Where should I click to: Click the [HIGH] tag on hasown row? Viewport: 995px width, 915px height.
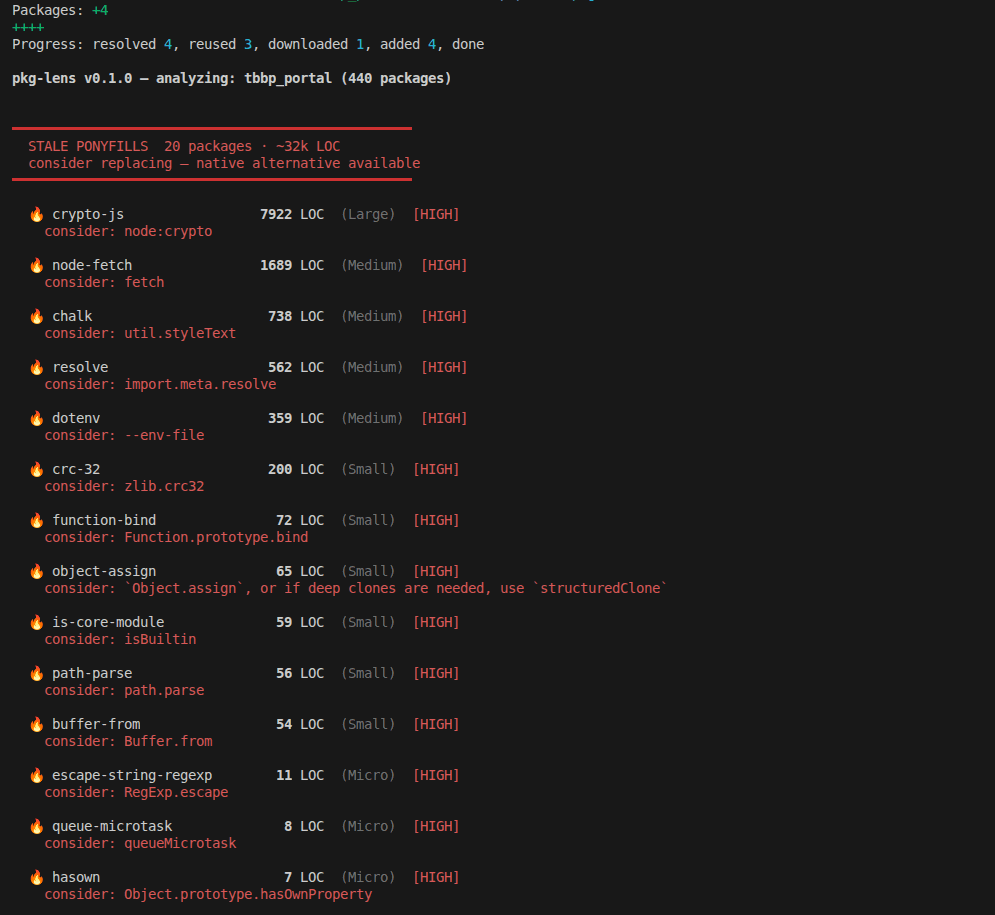[x=436, y=877]
